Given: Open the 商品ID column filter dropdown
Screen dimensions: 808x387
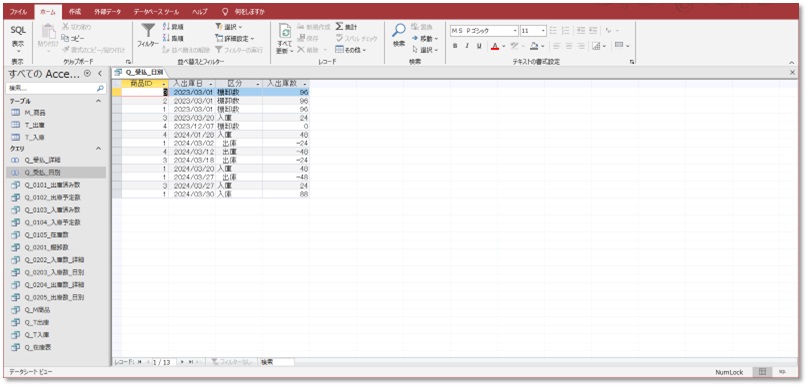Looking at the screenshot, I should 164,83.
